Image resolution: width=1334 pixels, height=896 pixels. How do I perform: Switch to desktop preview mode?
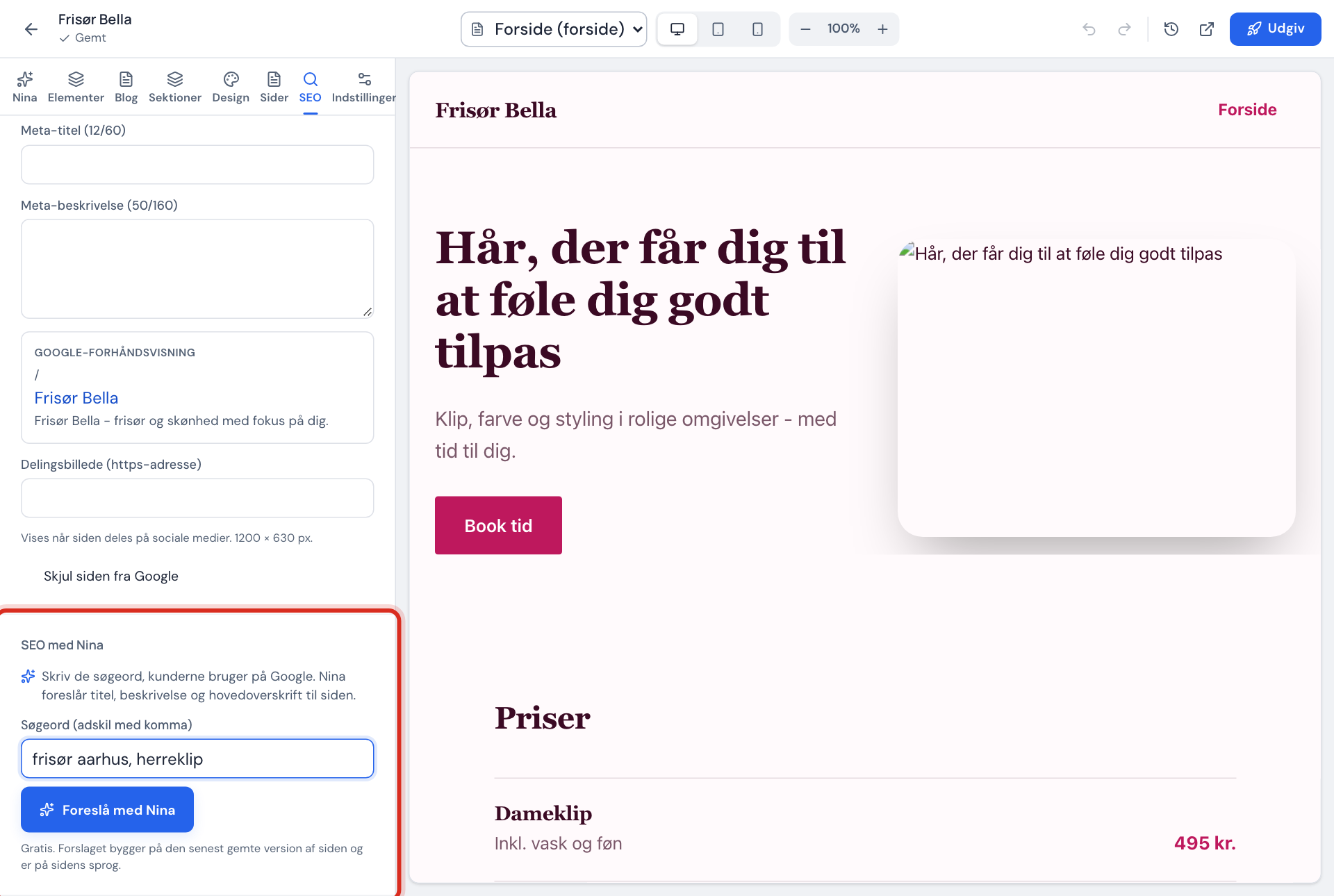coord(677,29)
